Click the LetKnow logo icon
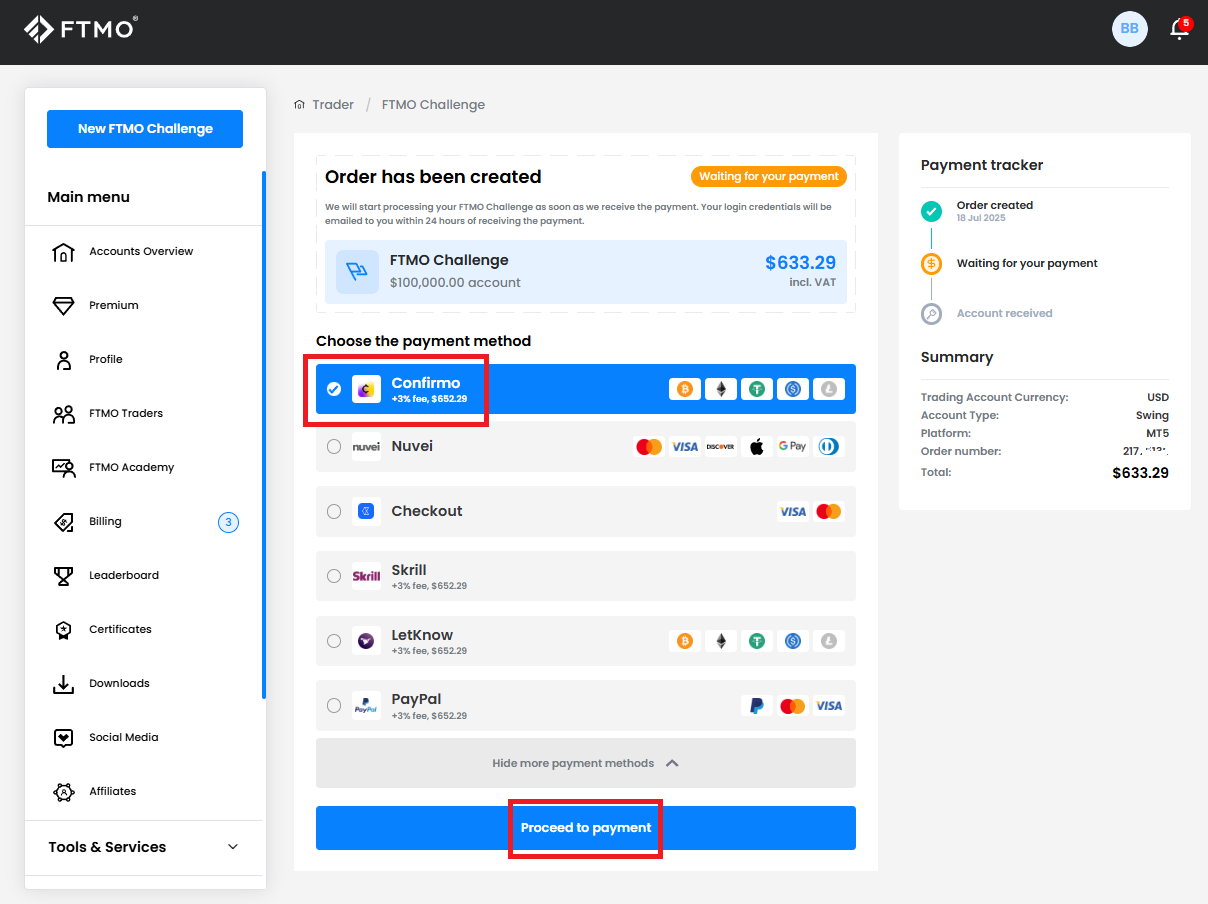 click(366, 641)
